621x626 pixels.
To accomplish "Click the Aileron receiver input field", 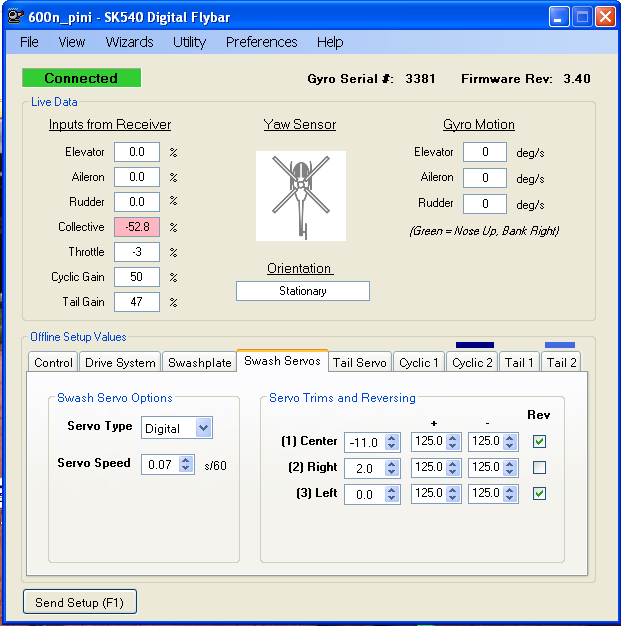I will click(137, 177).
